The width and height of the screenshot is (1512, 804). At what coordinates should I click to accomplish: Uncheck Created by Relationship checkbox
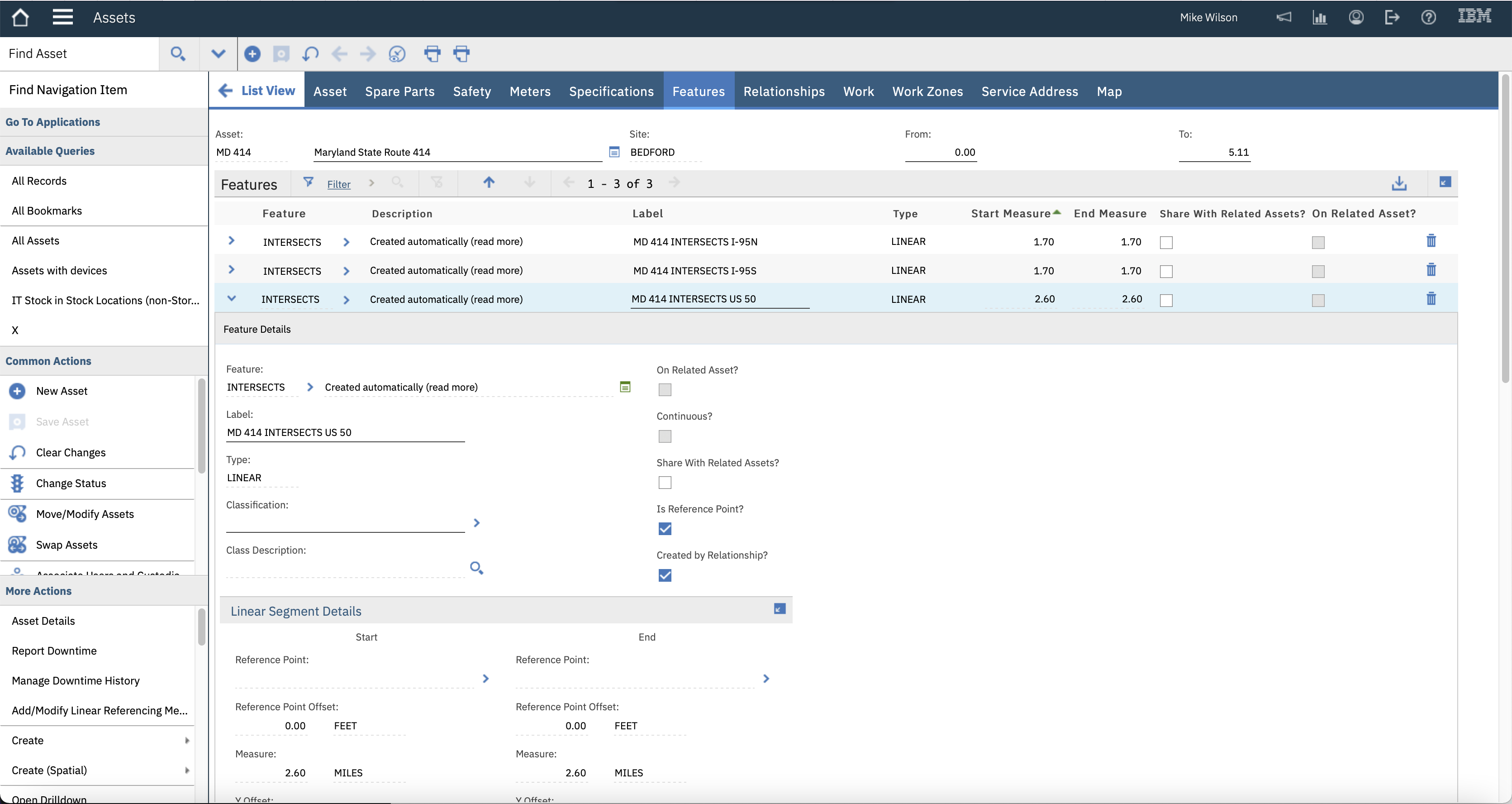point(665,575)
